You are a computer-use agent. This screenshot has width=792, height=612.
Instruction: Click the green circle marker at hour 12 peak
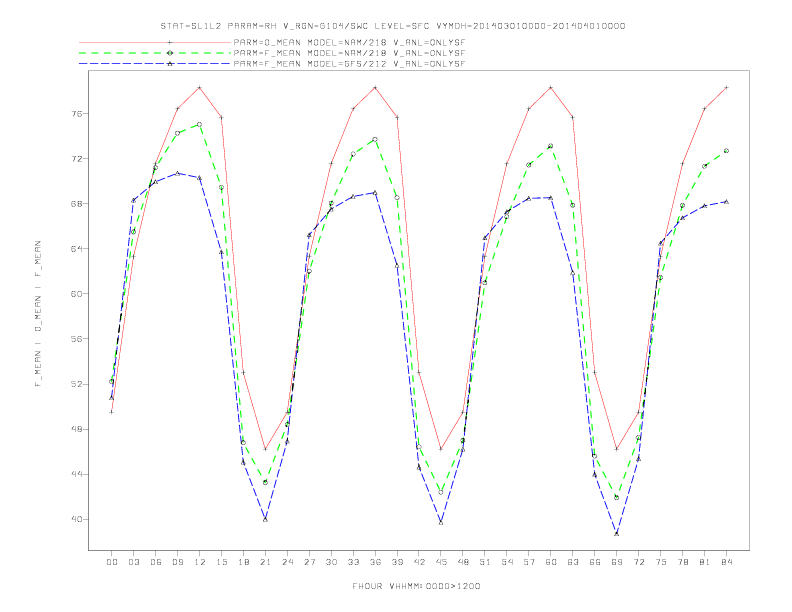click(200, 124)
